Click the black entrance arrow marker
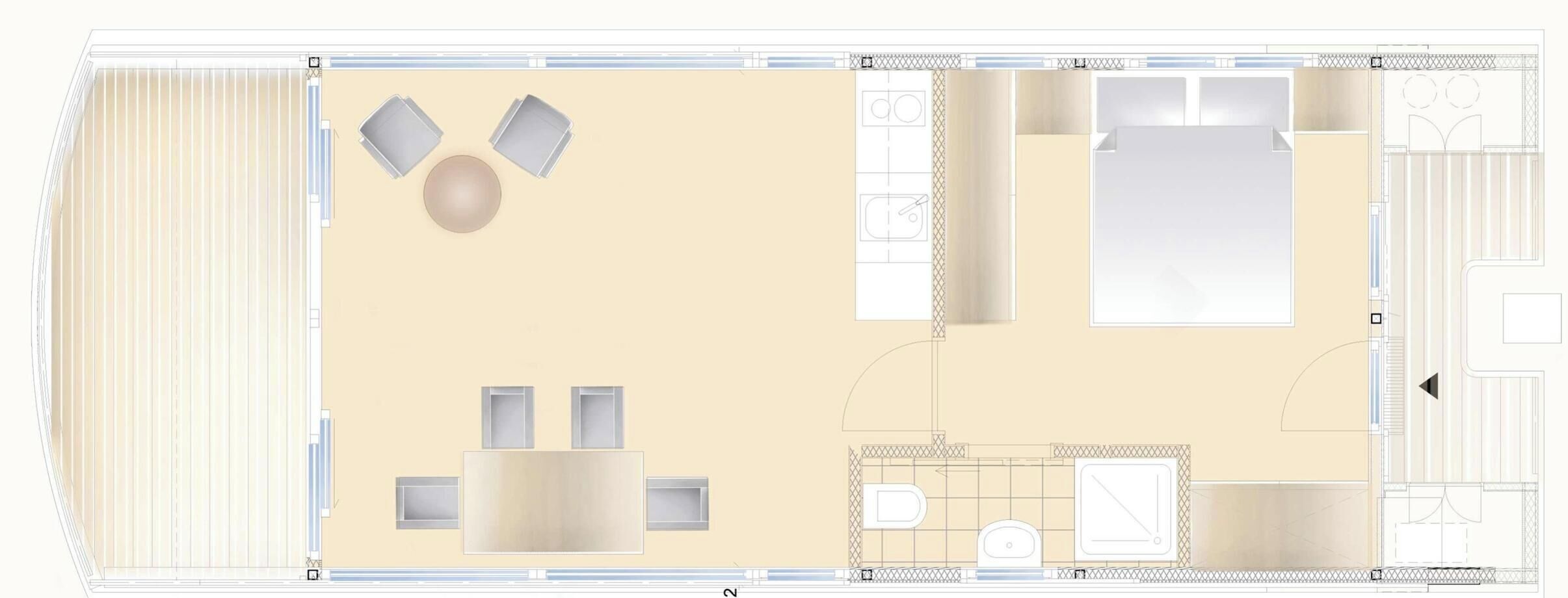The height and width of the screenshot is (598, 1568). click(x=1428, y=386)
